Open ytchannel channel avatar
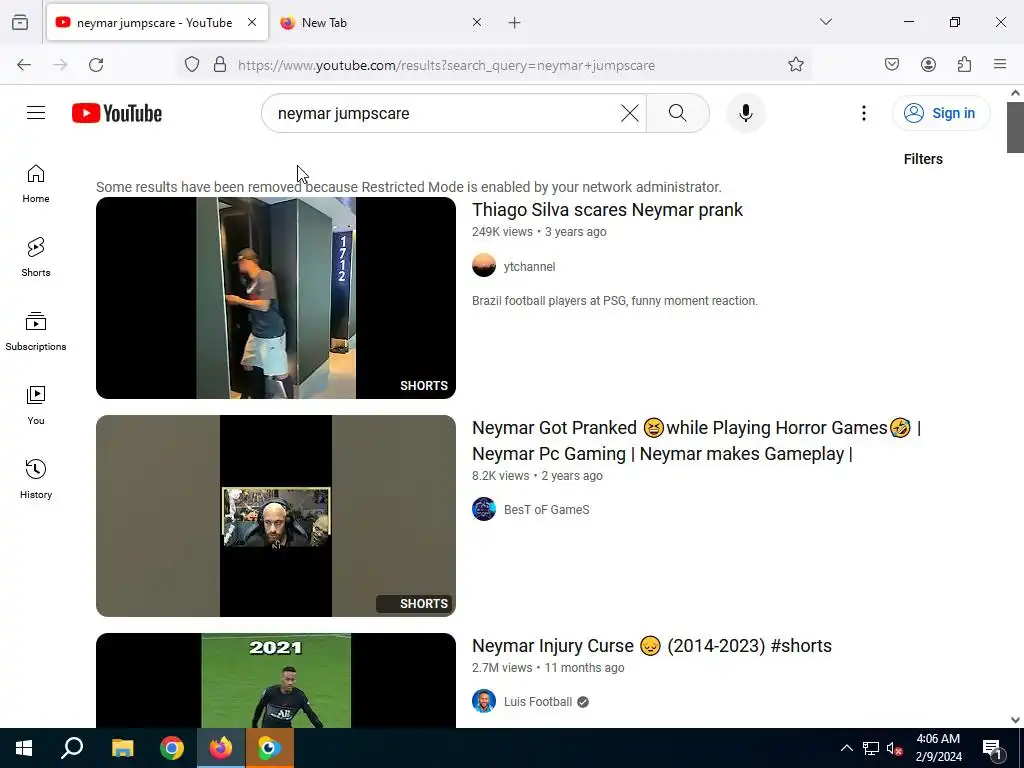This screenshot has width=1024, height=768. 484,266
